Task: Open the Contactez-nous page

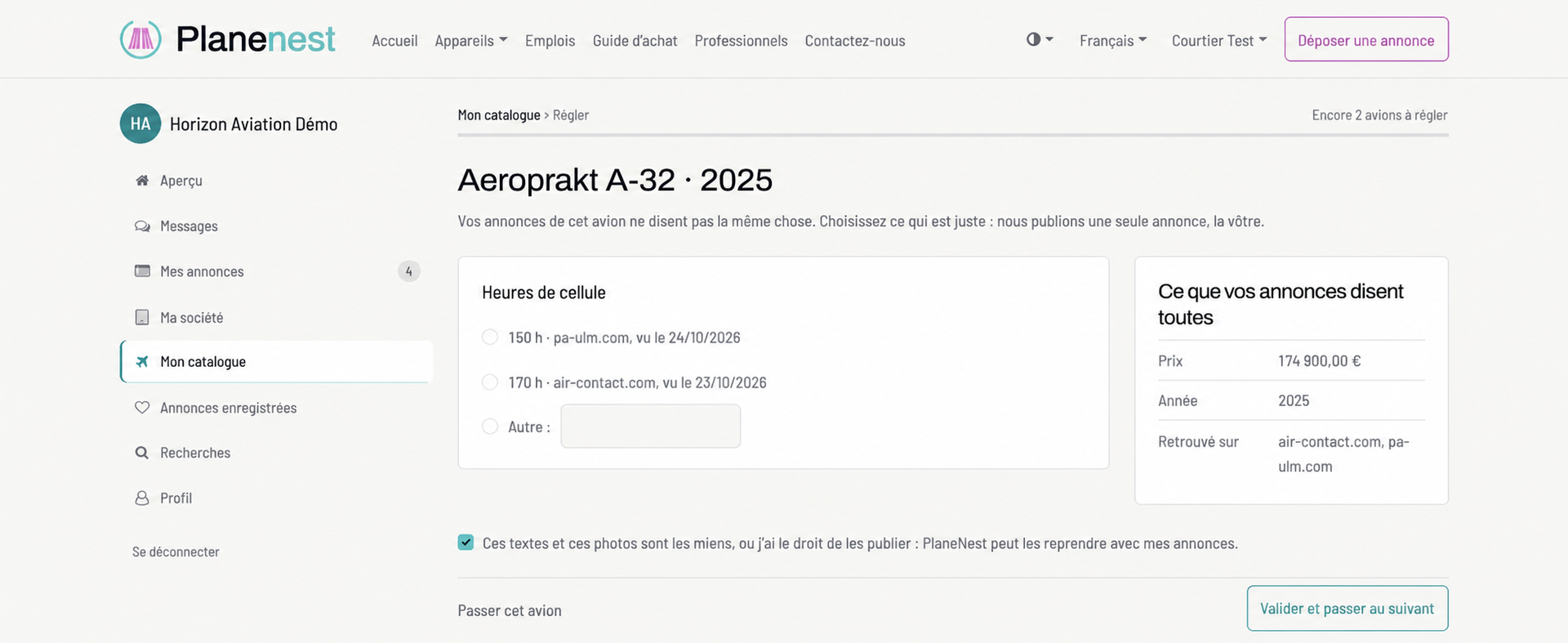Action: click(855, 41)
